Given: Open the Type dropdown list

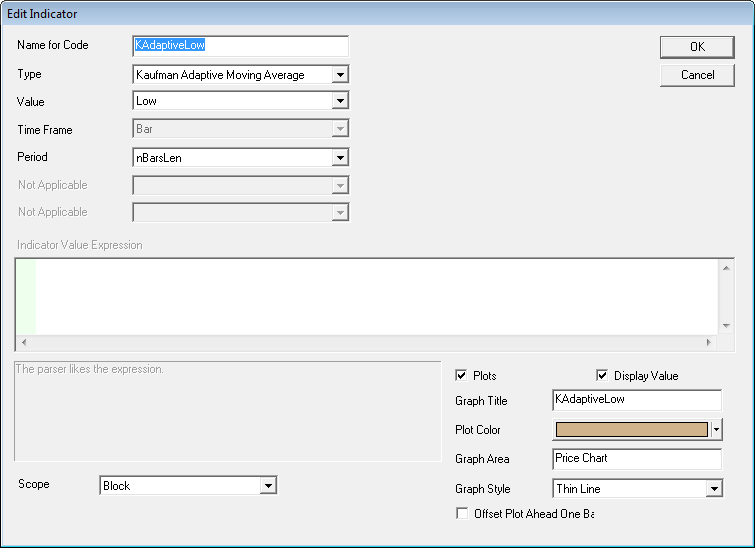Looking at the screenshot, I should click(x=340, y=74).
